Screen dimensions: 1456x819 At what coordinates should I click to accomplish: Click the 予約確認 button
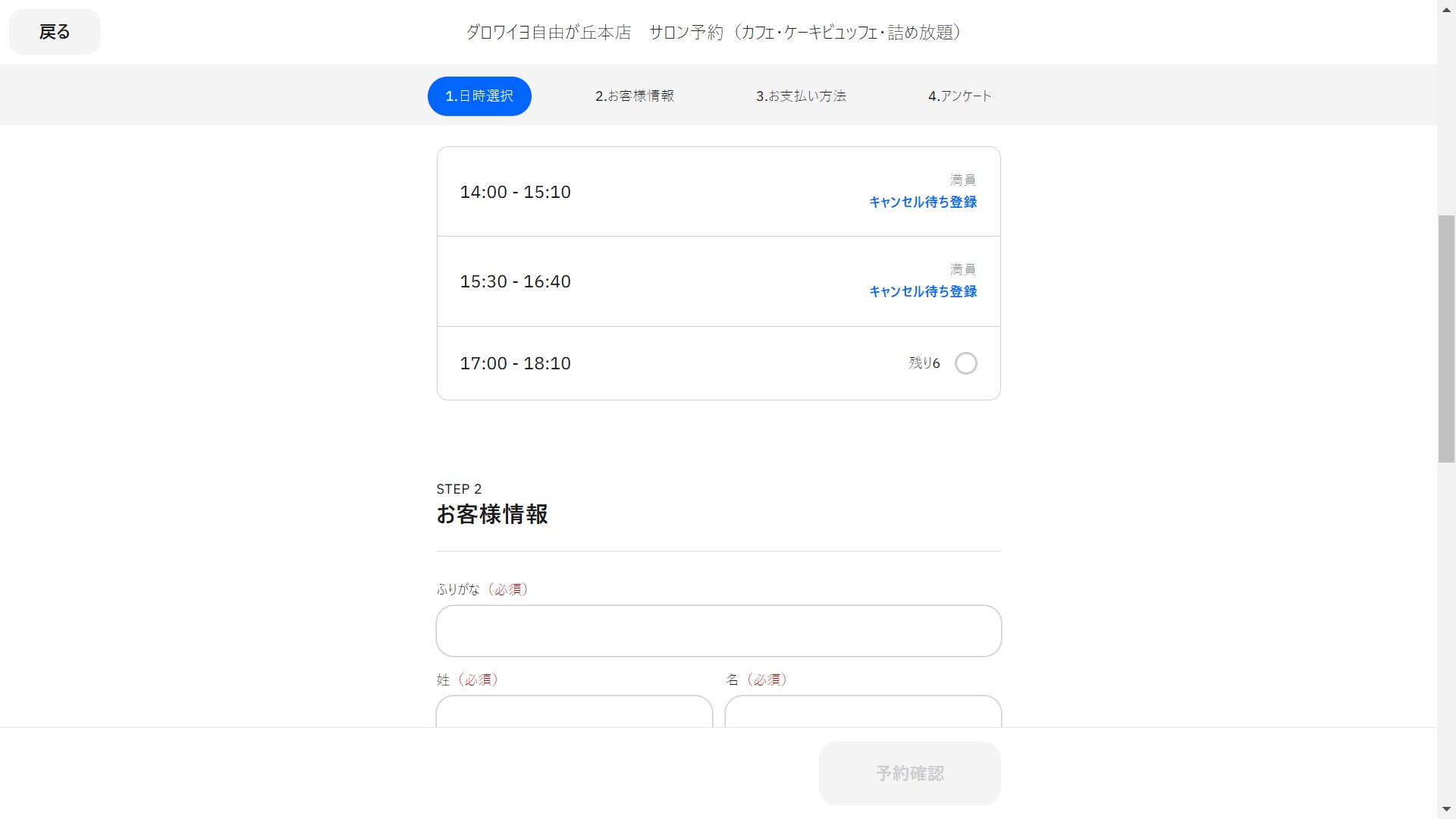pyautogui.click(x=910, y=773)
